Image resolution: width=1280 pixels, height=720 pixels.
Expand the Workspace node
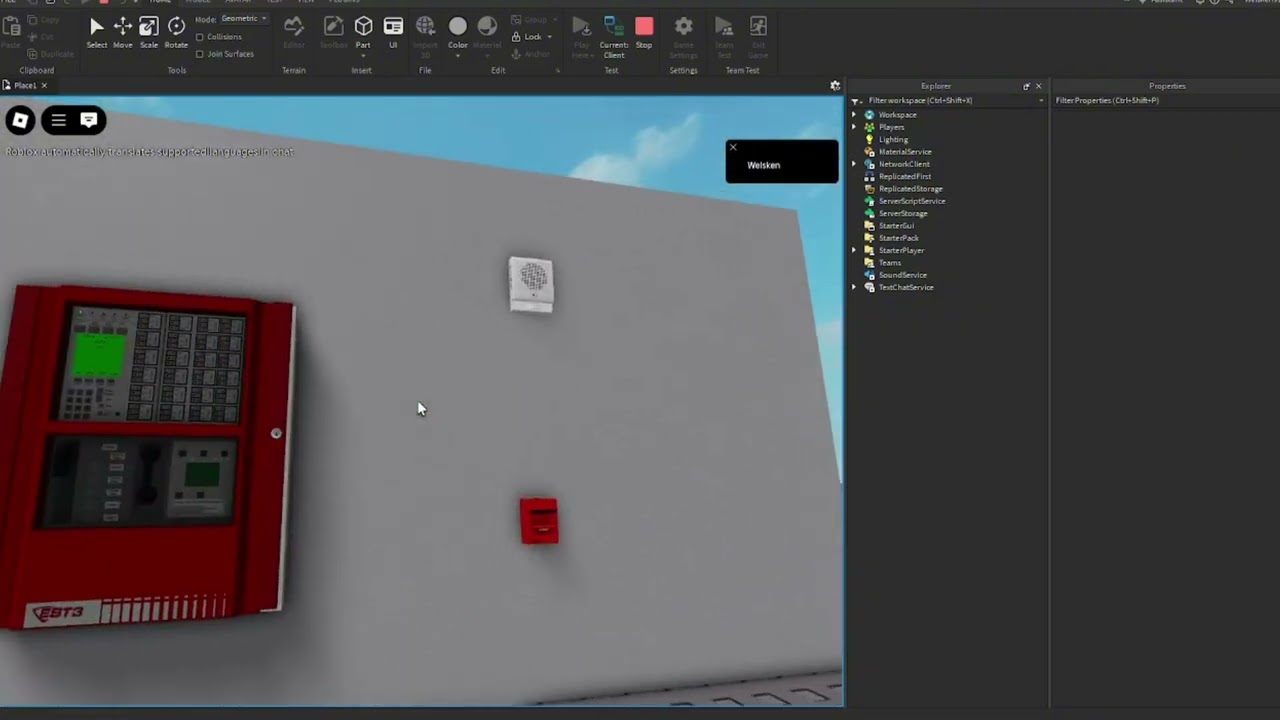pyautogui.click(x=854, y=115)
